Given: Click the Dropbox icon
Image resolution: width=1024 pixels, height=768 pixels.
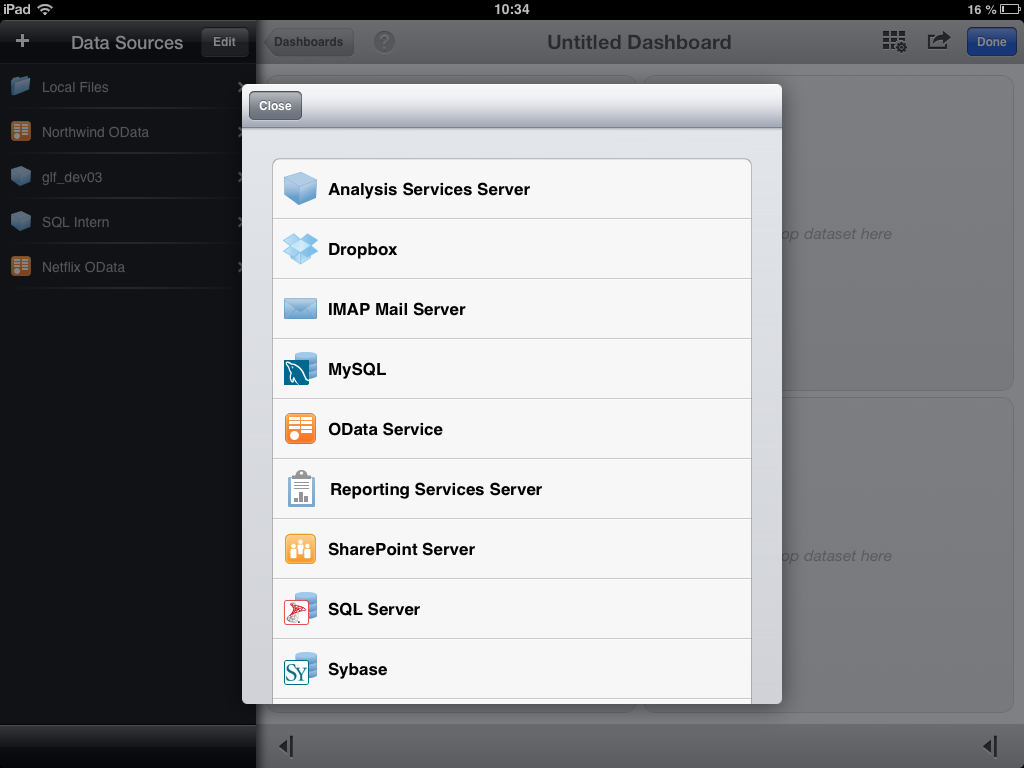Looking at the screenshot, I should pos(300,249).
